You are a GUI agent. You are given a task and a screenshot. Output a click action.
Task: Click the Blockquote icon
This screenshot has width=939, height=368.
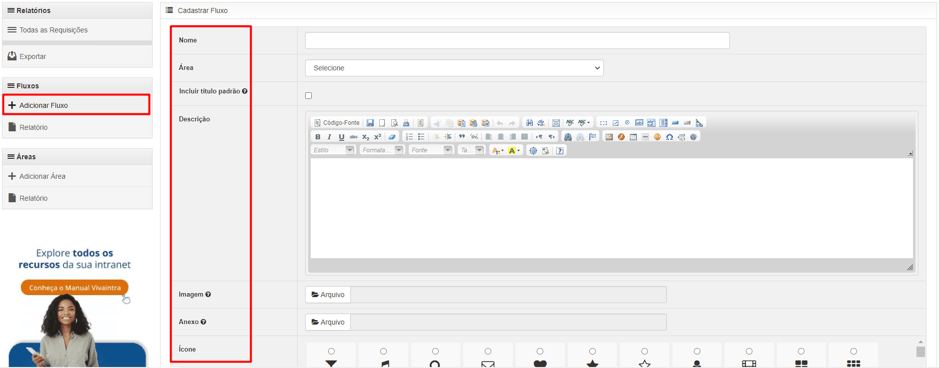point(462,137)
